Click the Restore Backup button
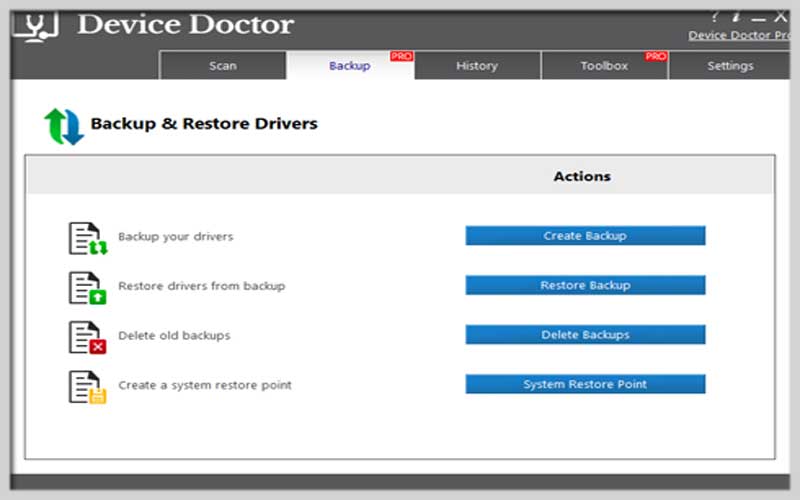The image size is (800, 500). coord(585,285)
